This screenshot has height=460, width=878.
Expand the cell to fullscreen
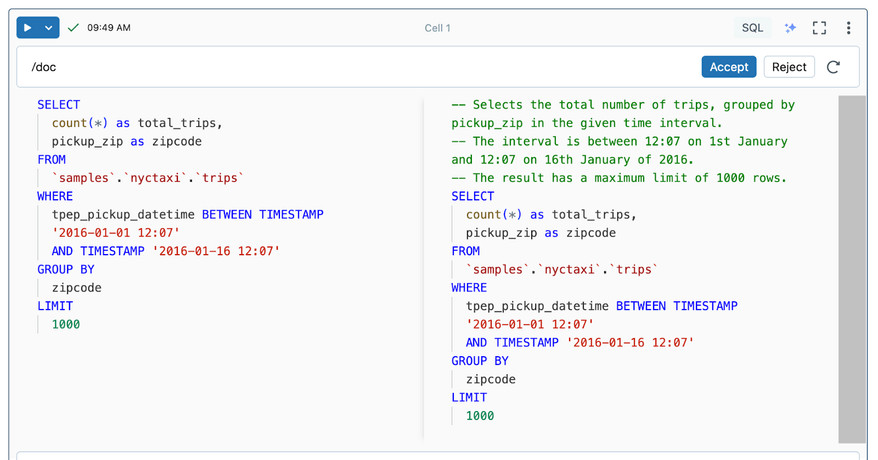pos(819,28)
